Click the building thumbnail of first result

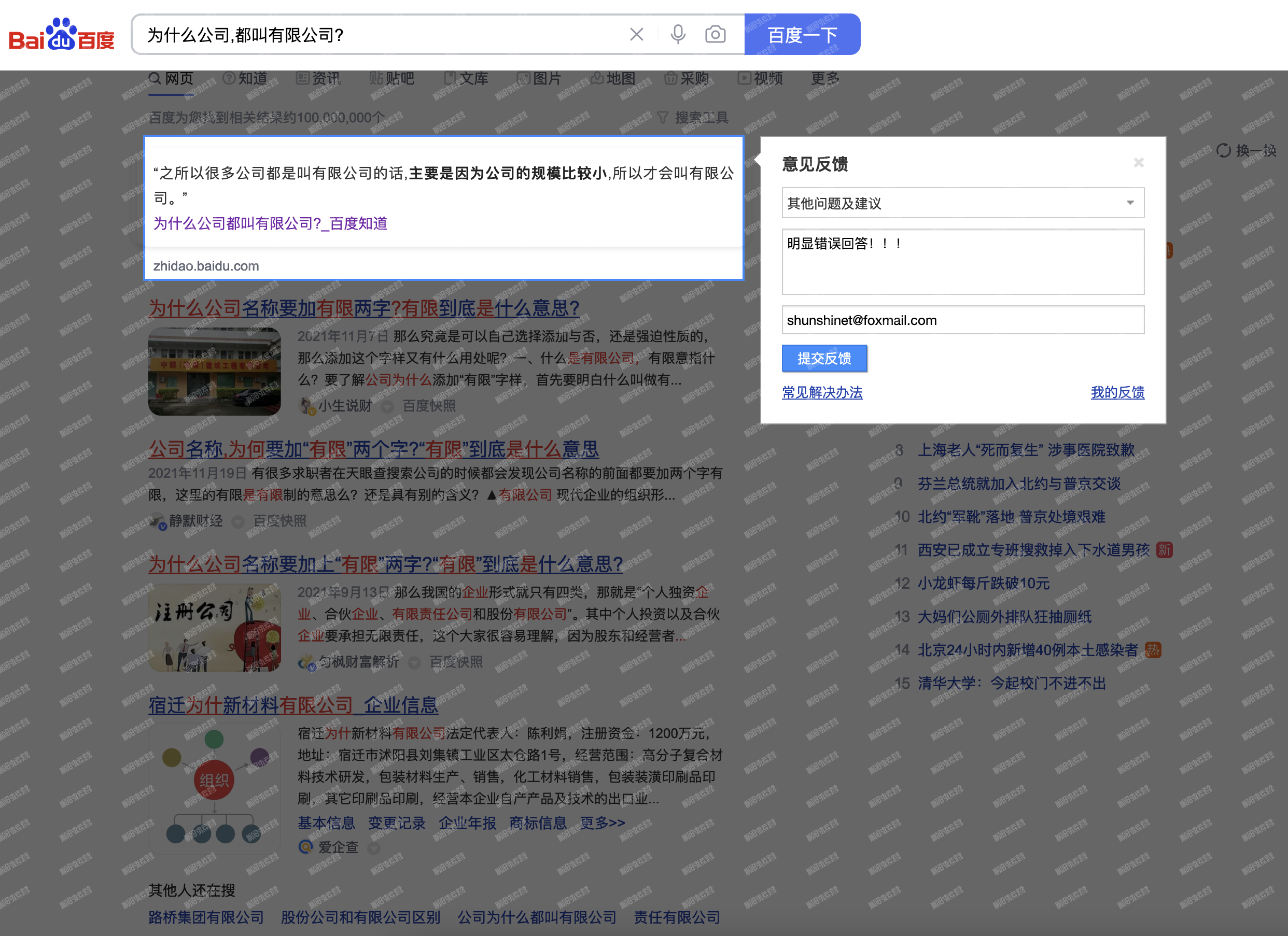click(214, 371)
